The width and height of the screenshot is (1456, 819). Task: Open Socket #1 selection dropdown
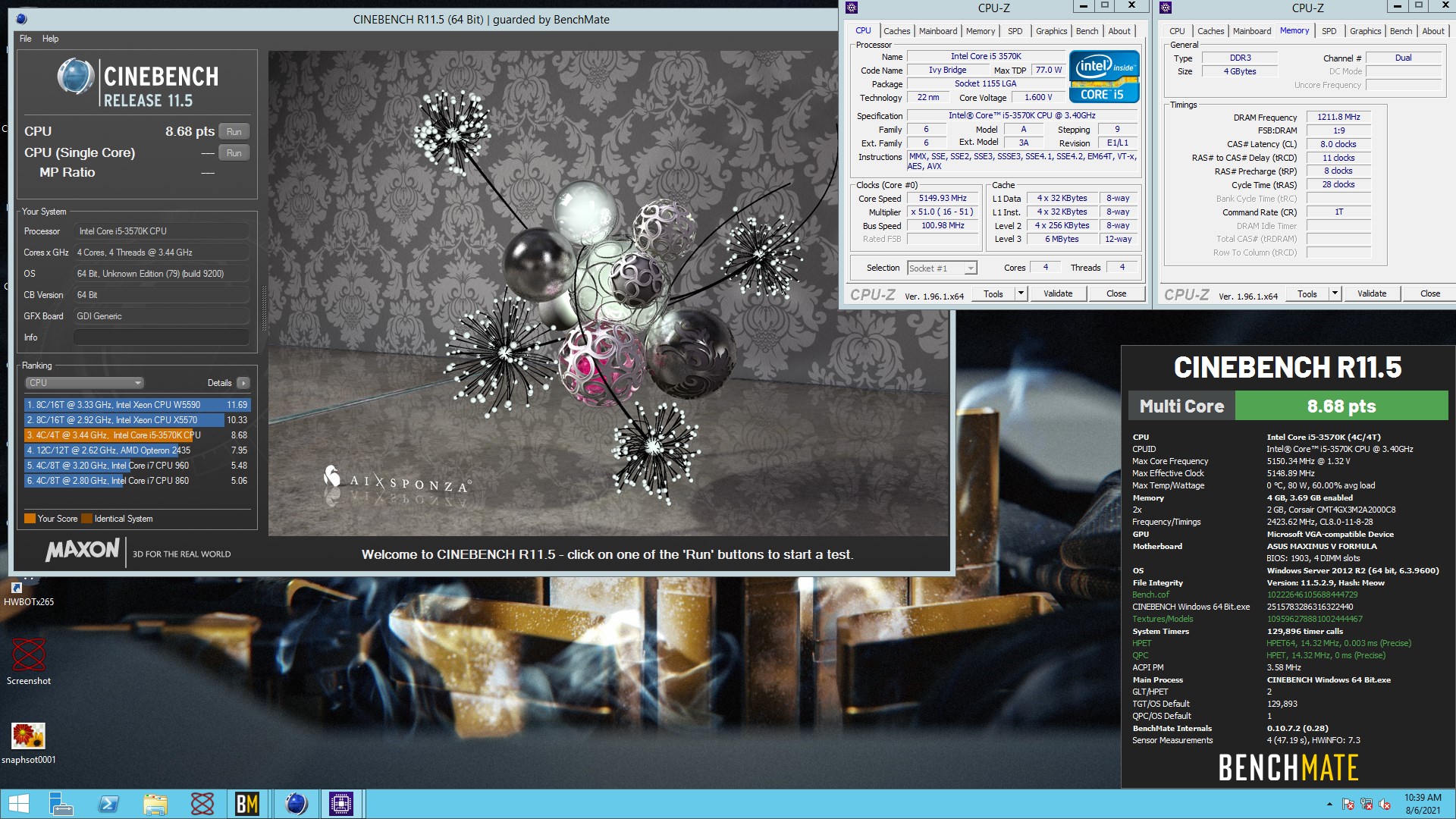click(942, 268)
